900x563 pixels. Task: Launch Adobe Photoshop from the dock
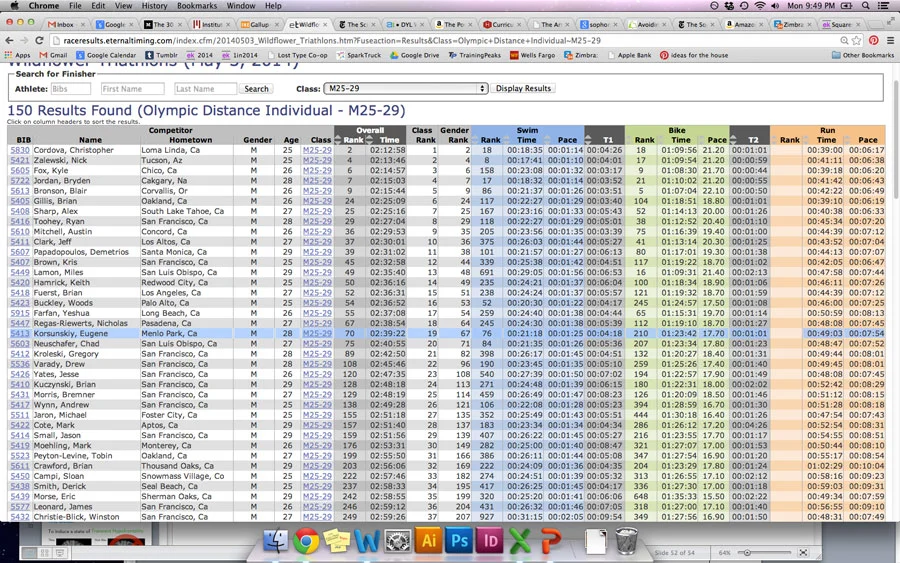(x=459, y=541)
